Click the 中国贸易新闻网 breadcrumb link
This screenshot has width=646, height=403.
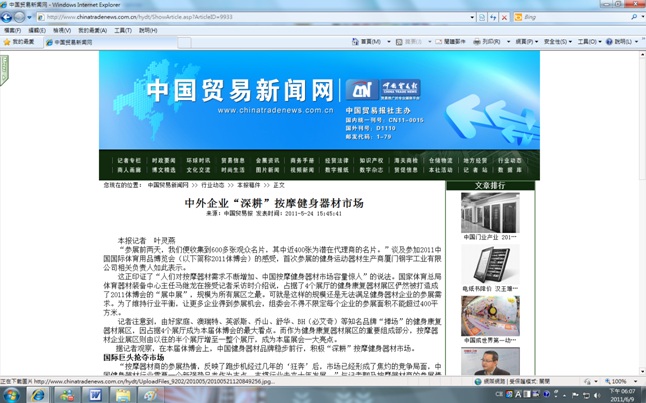(168, 185)
